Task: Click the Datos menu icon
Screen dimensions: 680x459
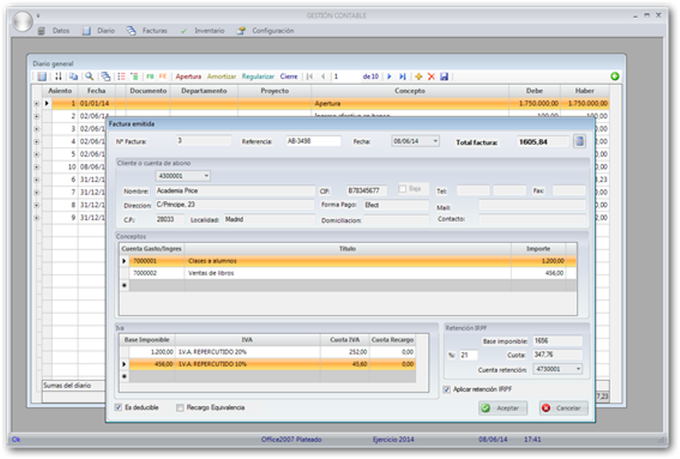Action: click(x=41, y=31)
